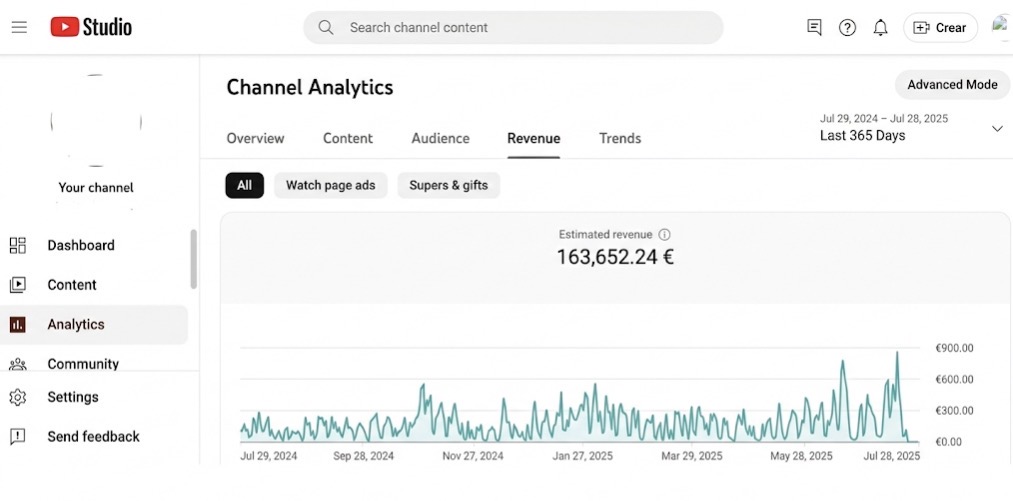Viewport: 1013px width, 501px height.
Task: Click the Dashboard sidebar icon
Action: tap(18, 245)
